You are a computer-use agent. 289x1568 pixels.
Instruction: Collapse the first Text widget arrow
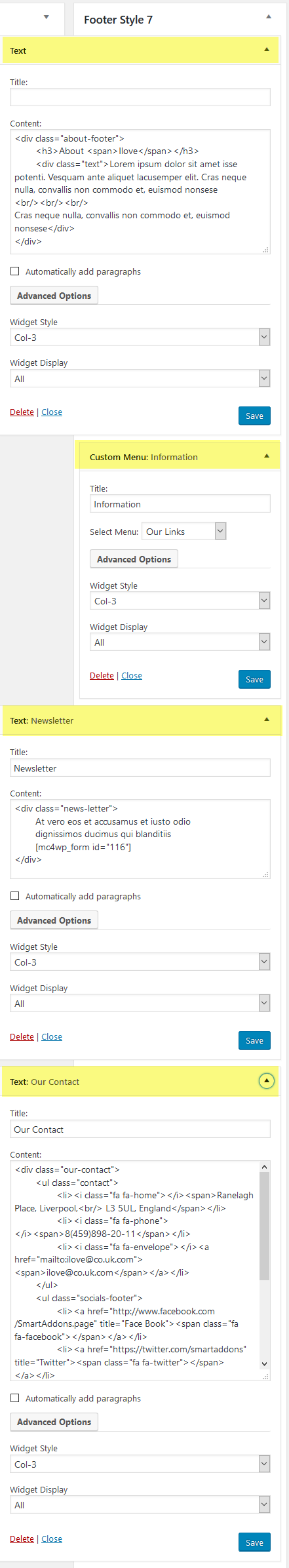[x=266, y=50]
